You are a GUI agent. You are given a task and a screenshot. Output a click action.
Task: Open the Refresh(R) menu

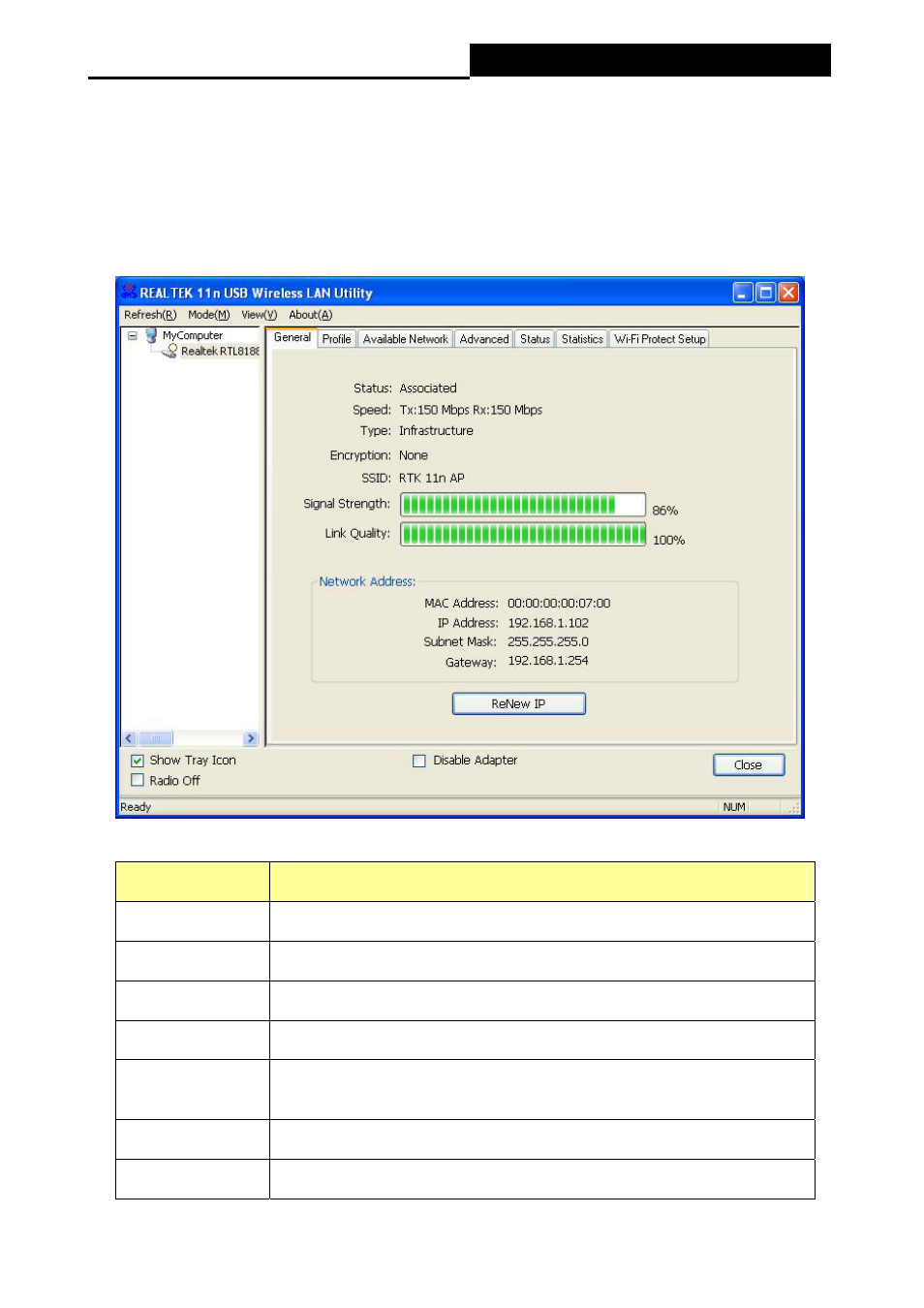pyautogui.click(x=150, y=315)
